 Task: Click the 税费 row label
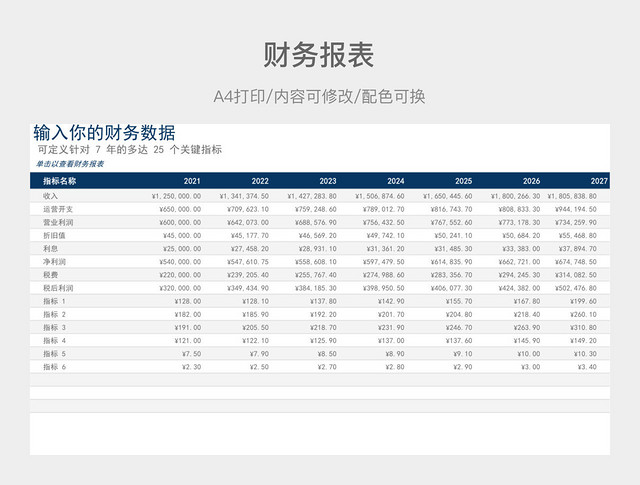click(x=51, y=275)
